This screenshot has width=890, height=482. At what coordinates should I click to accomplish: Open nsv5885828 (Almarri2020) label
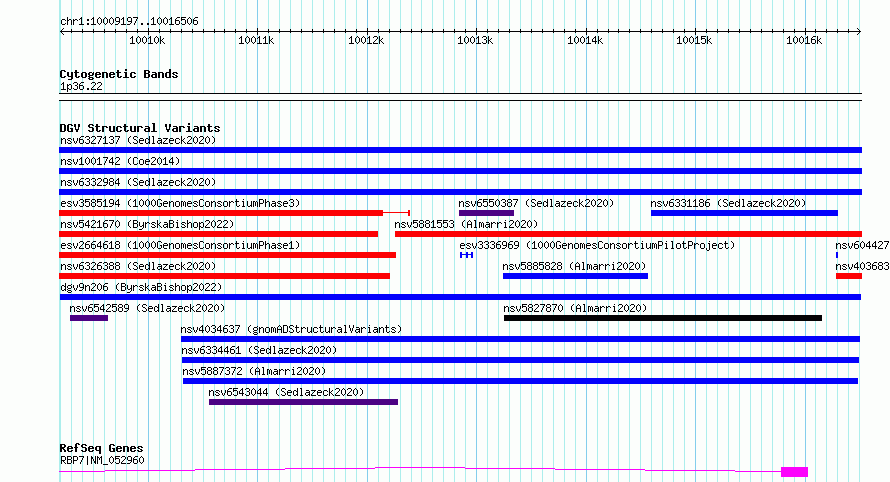(574, 266)
